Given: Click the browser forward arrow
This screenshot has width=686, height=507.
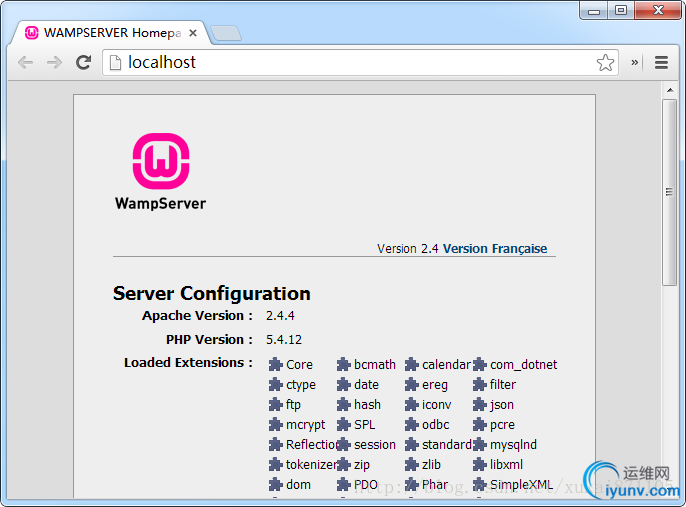Looking at the screenshot, I should click(x=54, y=63).
